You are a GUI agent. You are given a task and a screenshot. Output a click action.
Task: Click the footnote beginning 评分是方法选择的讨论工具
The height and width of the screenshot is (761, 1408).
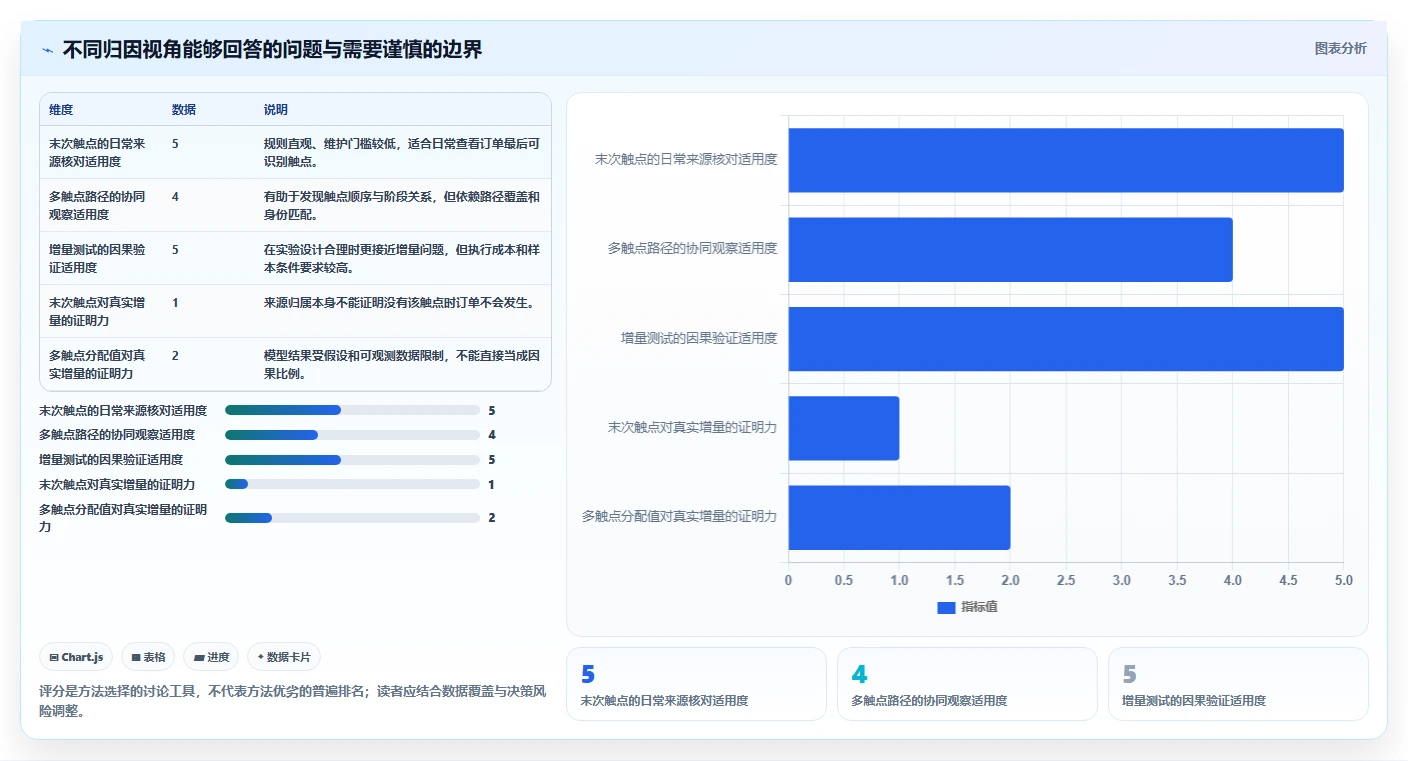(x=292, y=702)
